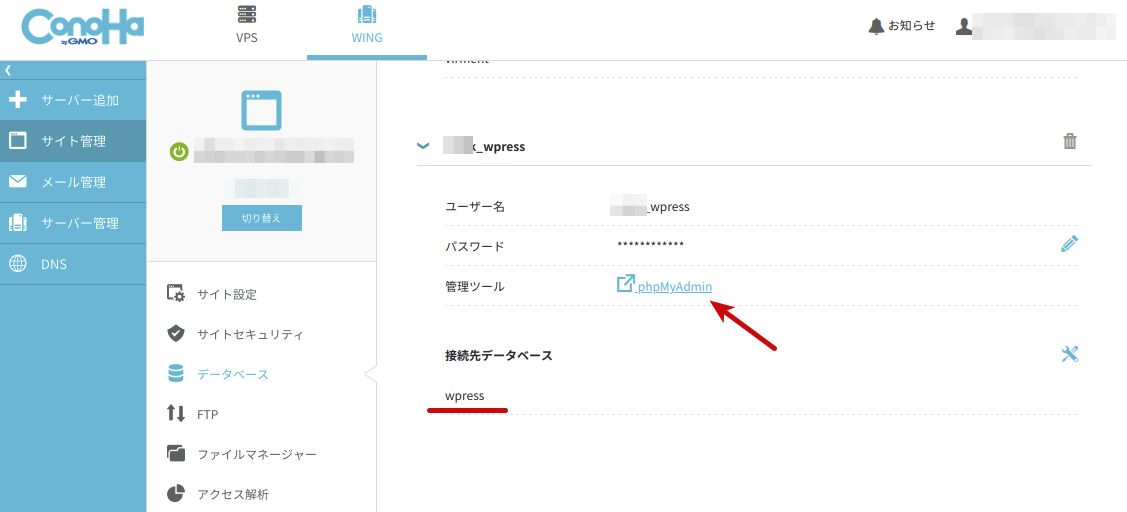
Task: Delete the _wpress user with trash icon
Action: coord(1070,141)
